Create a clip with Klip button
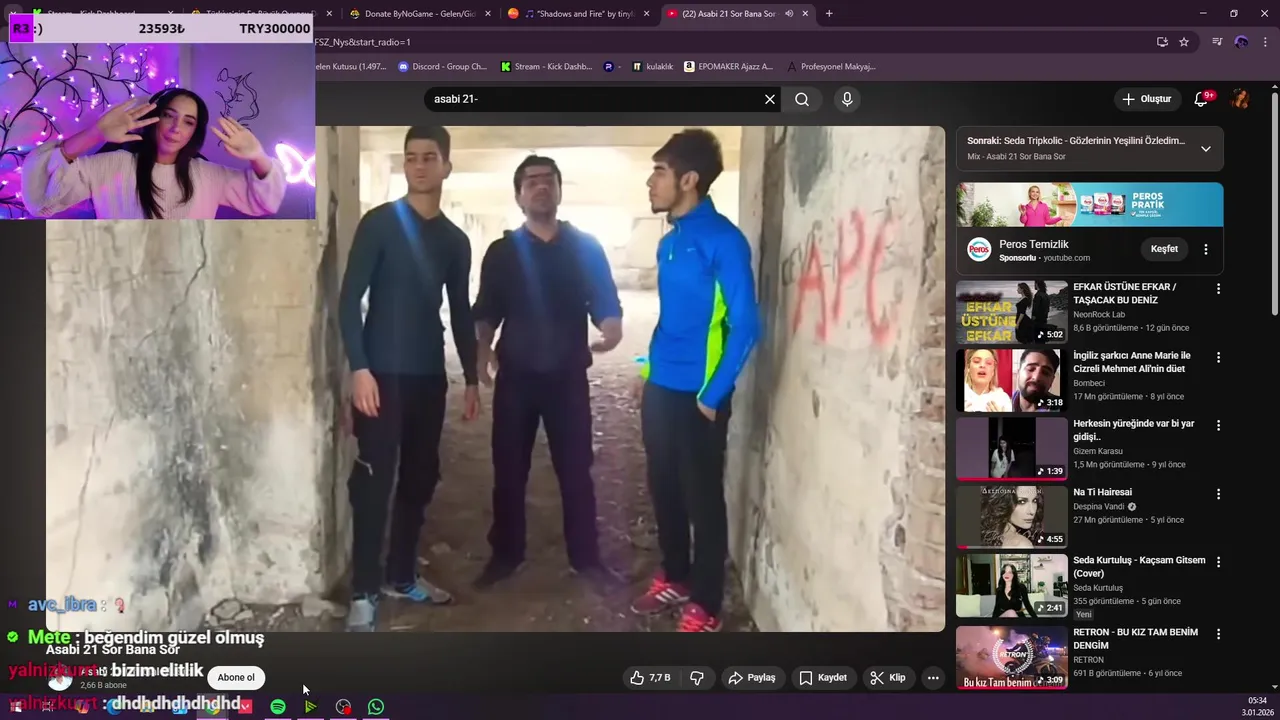The width and height of the screenshot is (1280, 720). coord(888,677)
